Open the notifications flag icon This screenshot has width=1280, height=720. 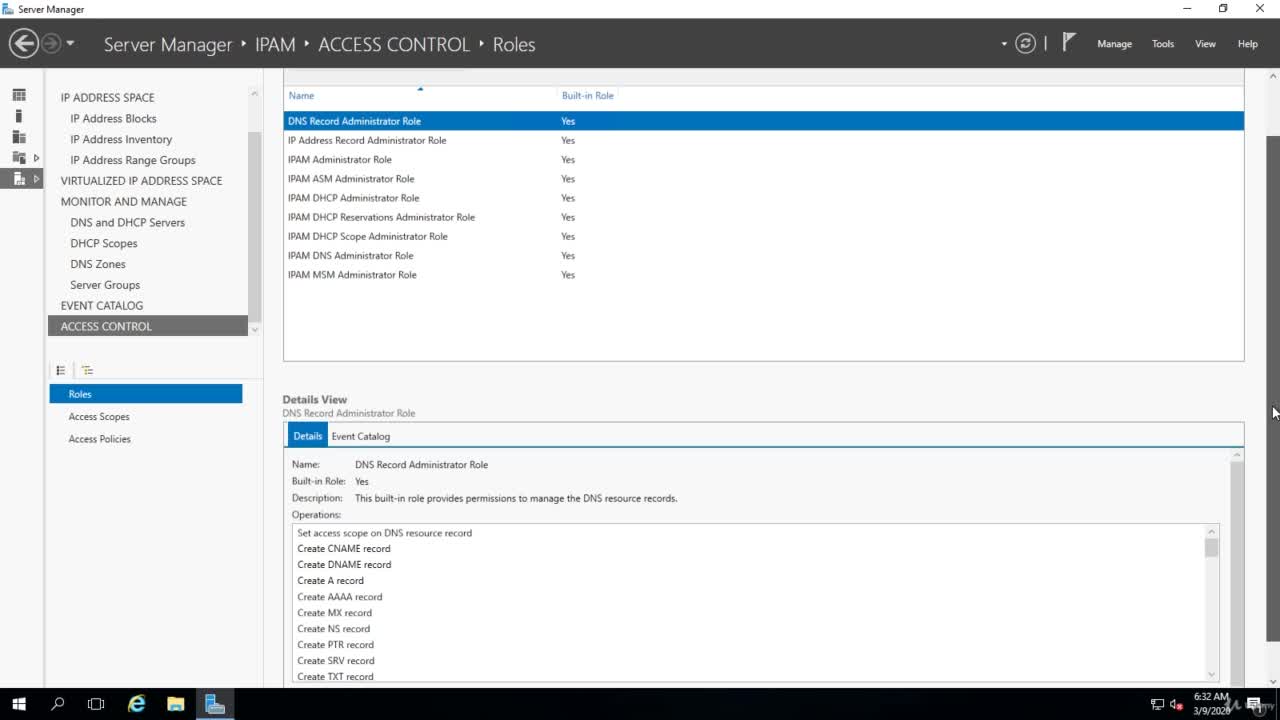[1068, 43]
